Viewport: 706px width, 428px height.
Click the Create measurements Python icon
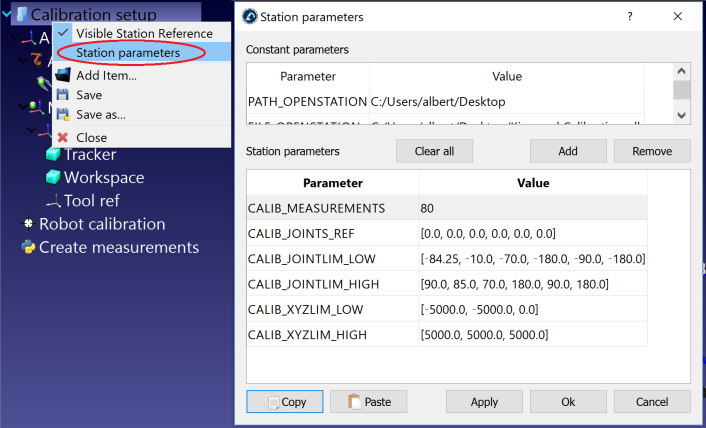(28, 247)
